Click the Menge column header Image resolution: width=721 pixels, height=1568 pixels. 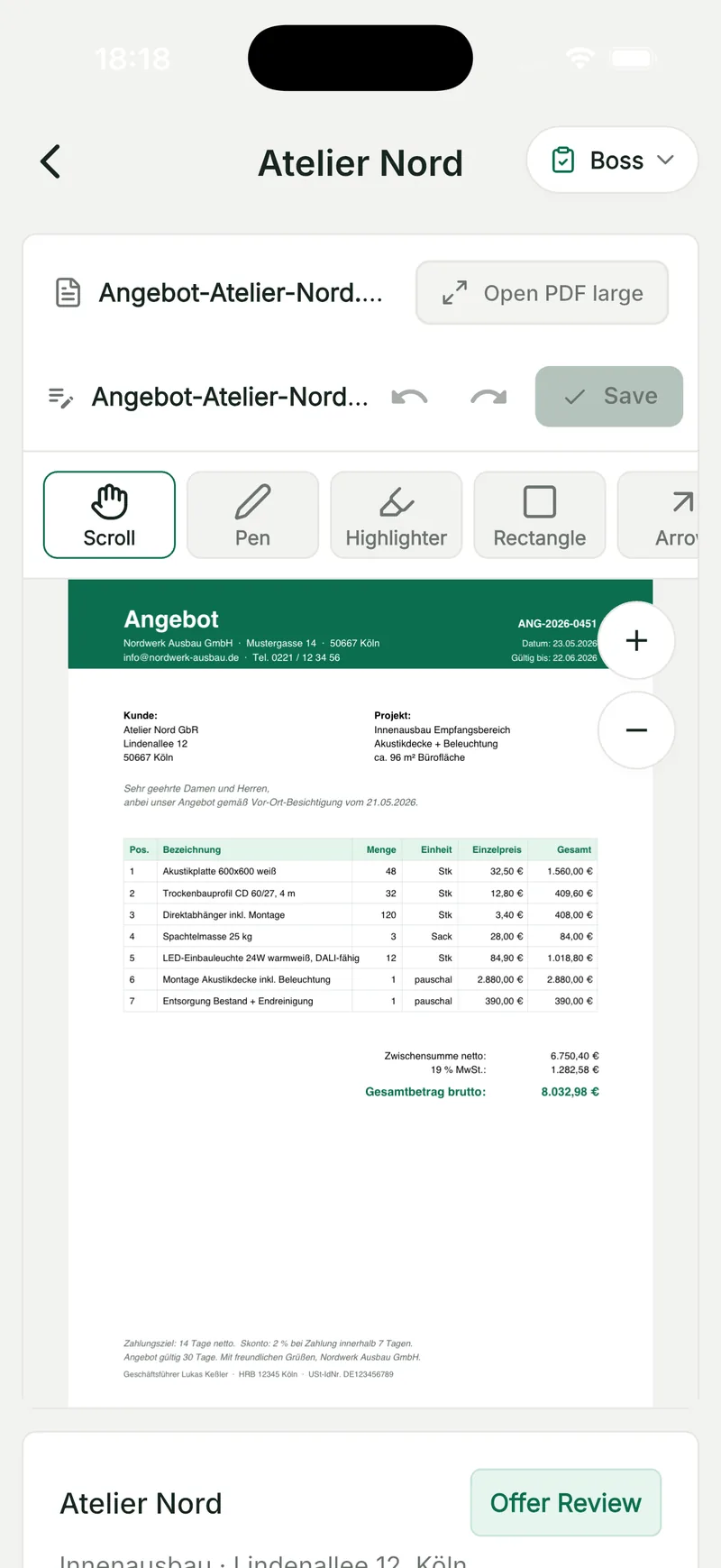pos(381,849)
